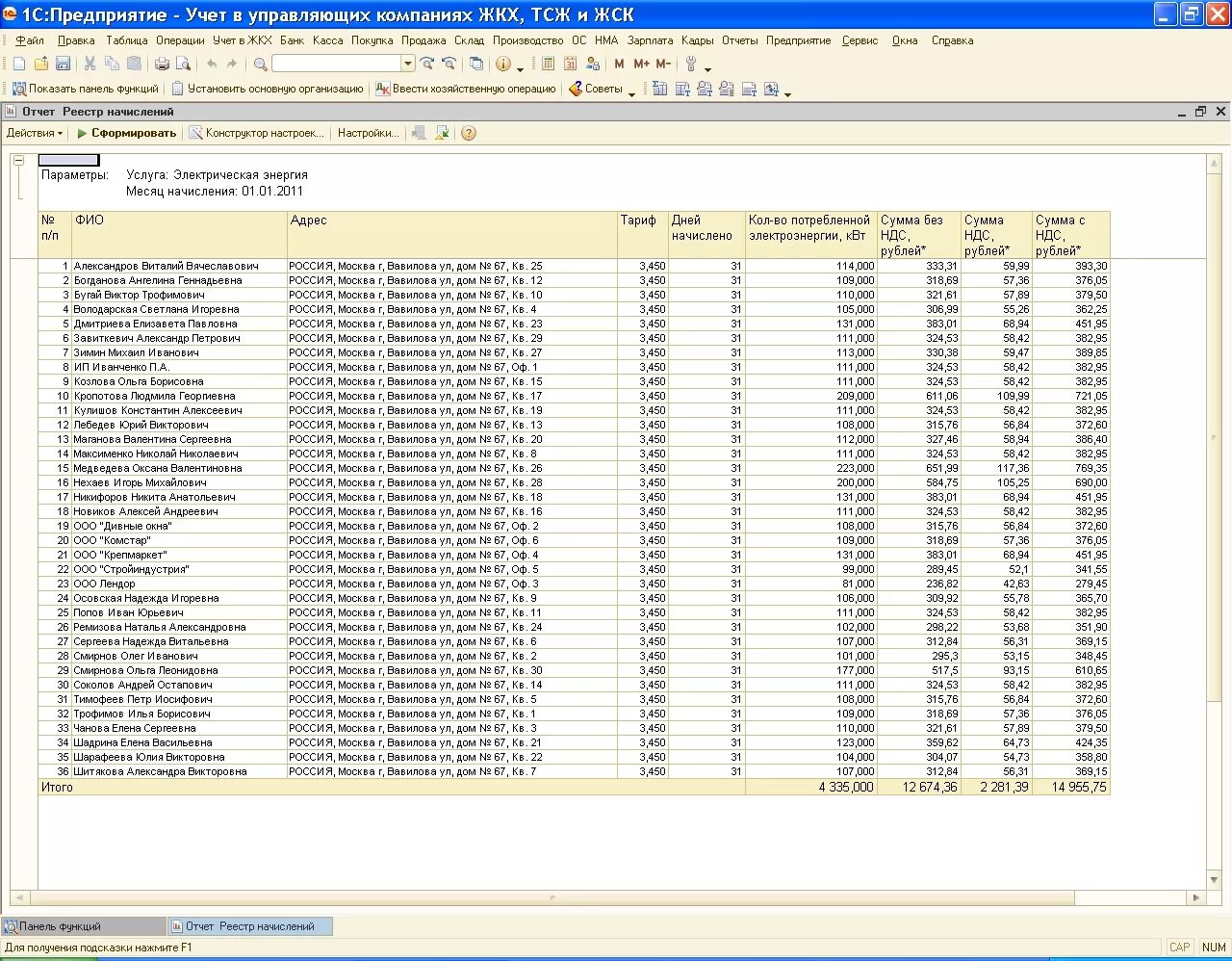Switch to Панель функций tab
Viewport: 1232px width, 961px height.
tap(84, 926)
